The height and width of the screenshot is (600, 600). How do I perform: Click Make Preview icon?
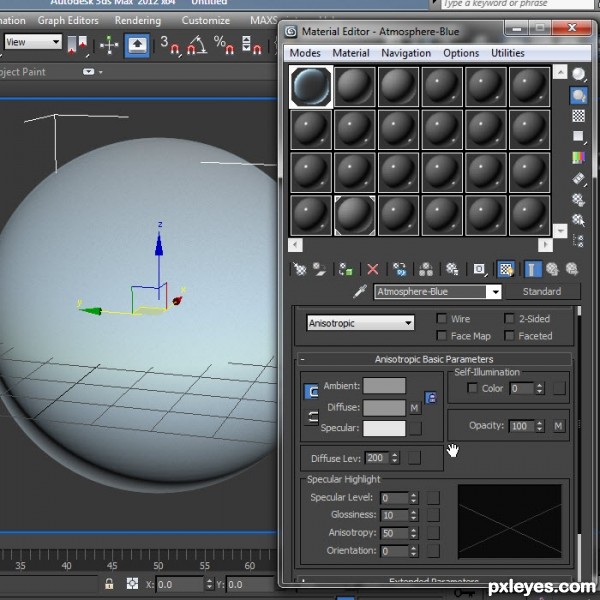click(x=578, y=178)
